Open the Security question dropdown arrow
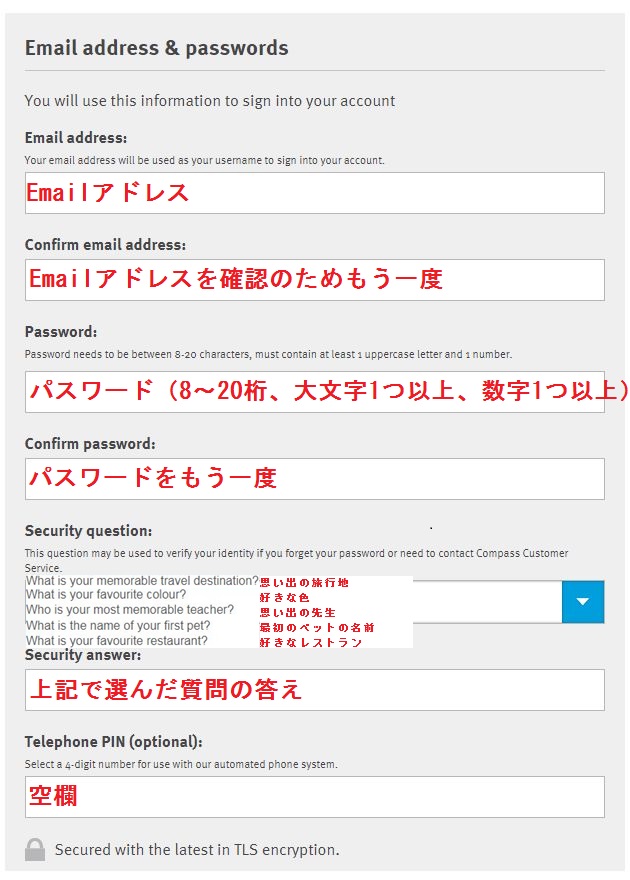The width and height of the screenshot is (630, 880). [583, 602]
